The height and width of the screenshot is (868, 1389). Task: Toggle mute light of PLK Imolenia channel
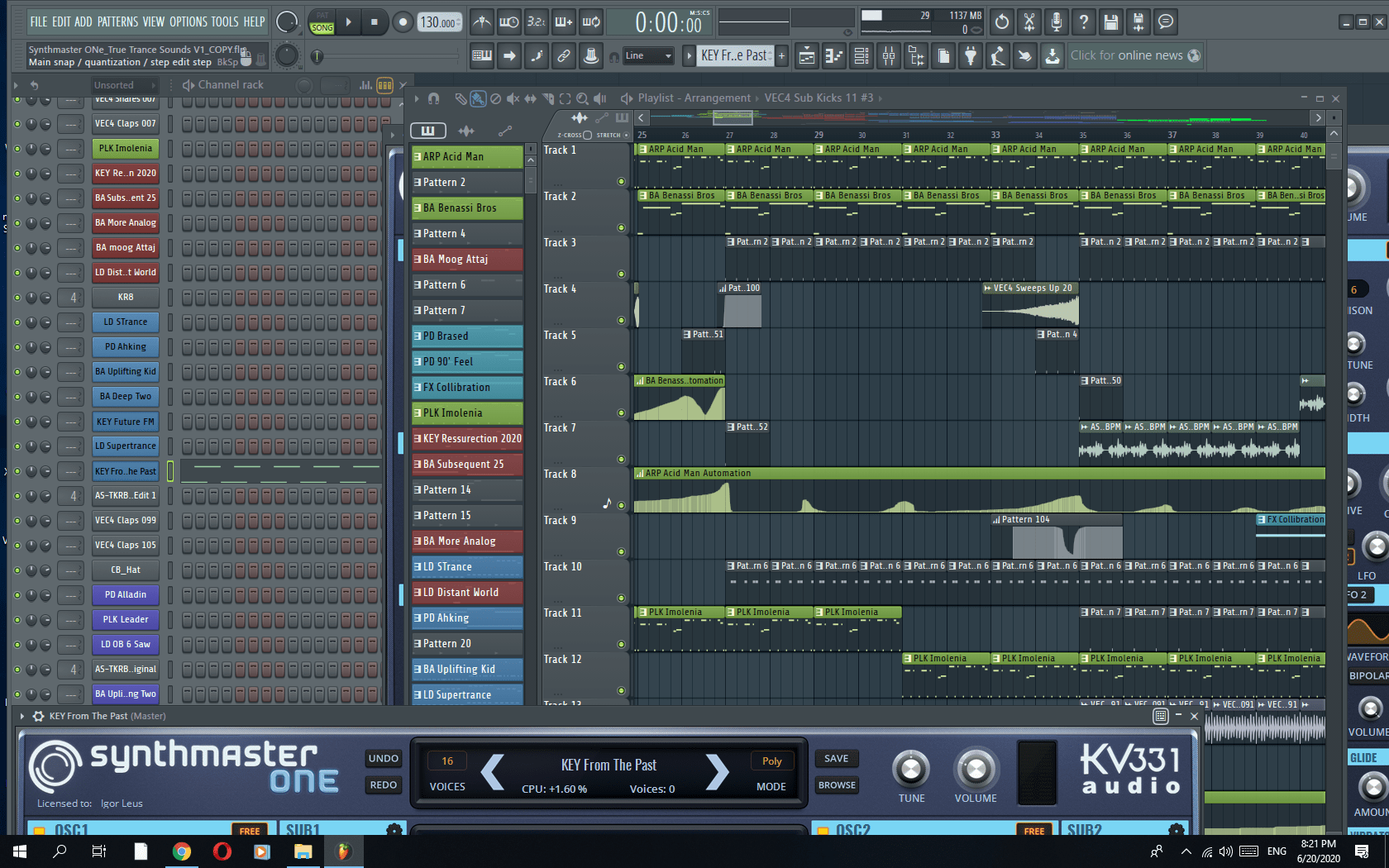(x=17, y=149)
